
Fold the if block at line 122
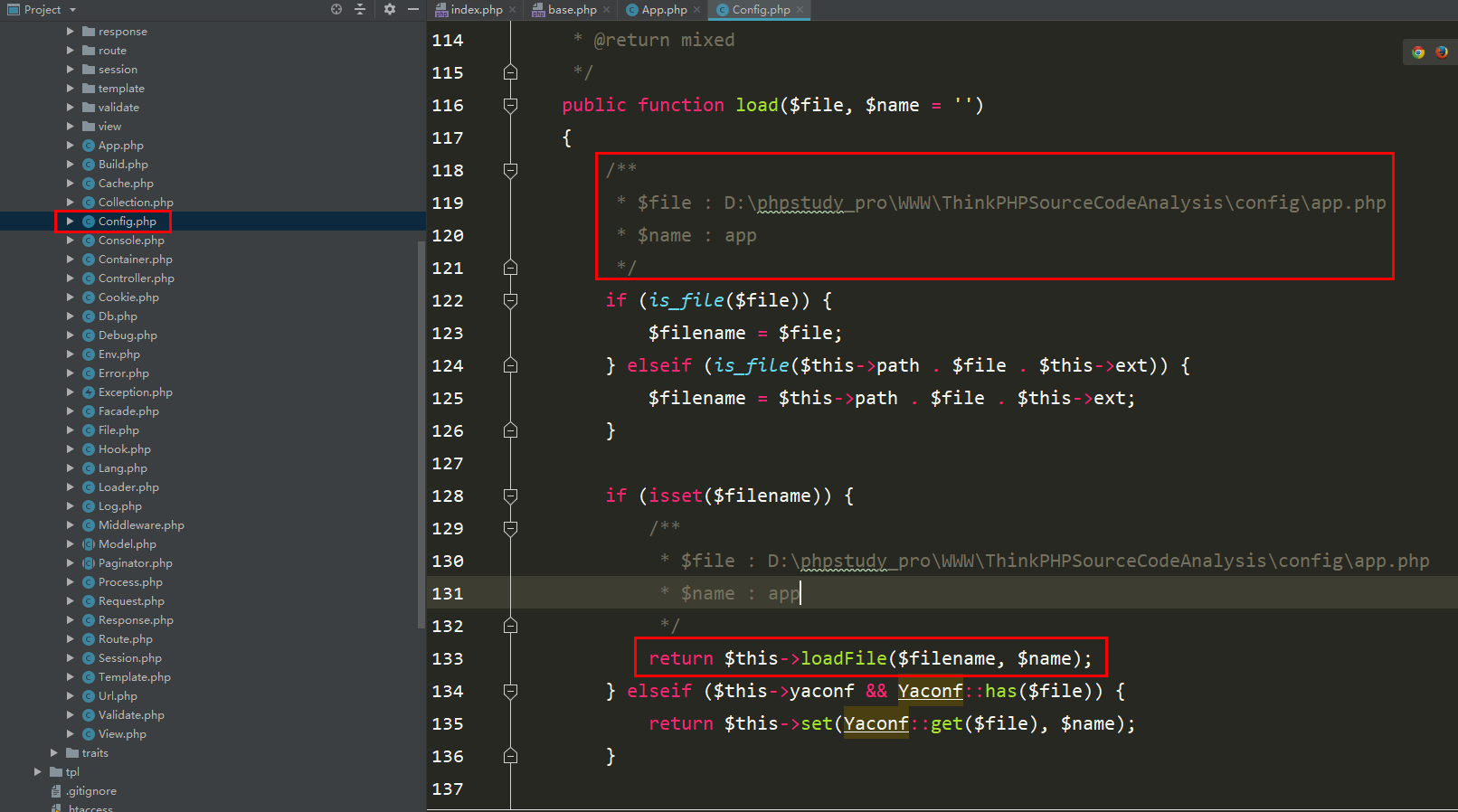coord(510,300)
